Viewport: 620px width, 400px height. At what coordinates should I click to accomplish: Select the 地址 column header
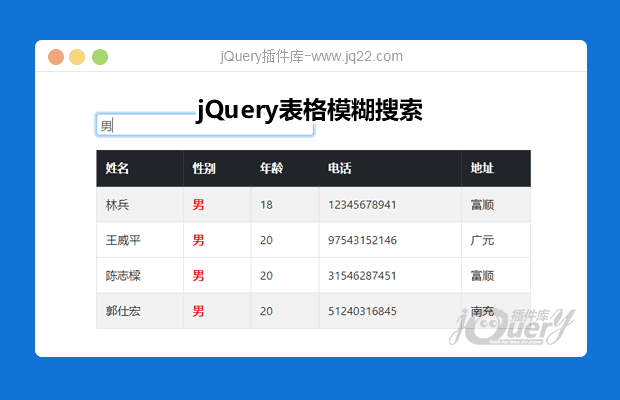[483, 168]
